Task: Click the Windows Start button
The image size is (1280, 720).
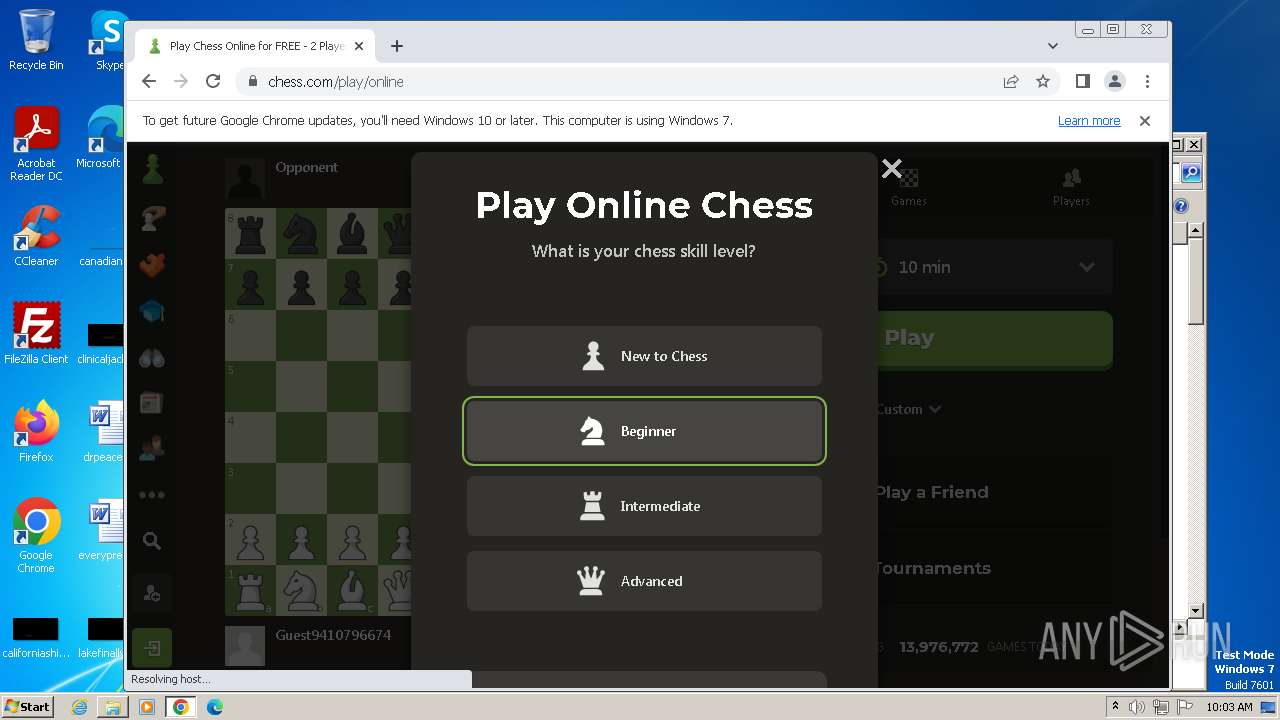Action: [28, 706]
